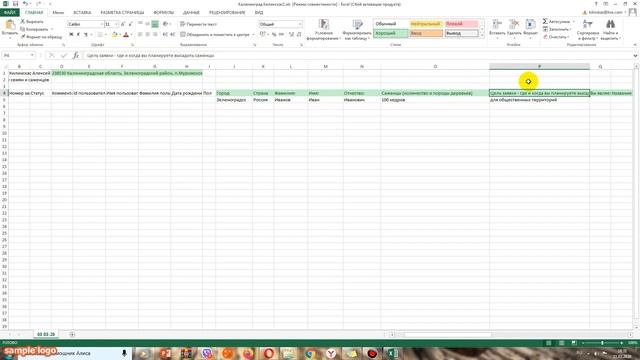Click the Delete cells (Удалить) icon

tap(514, 24)
